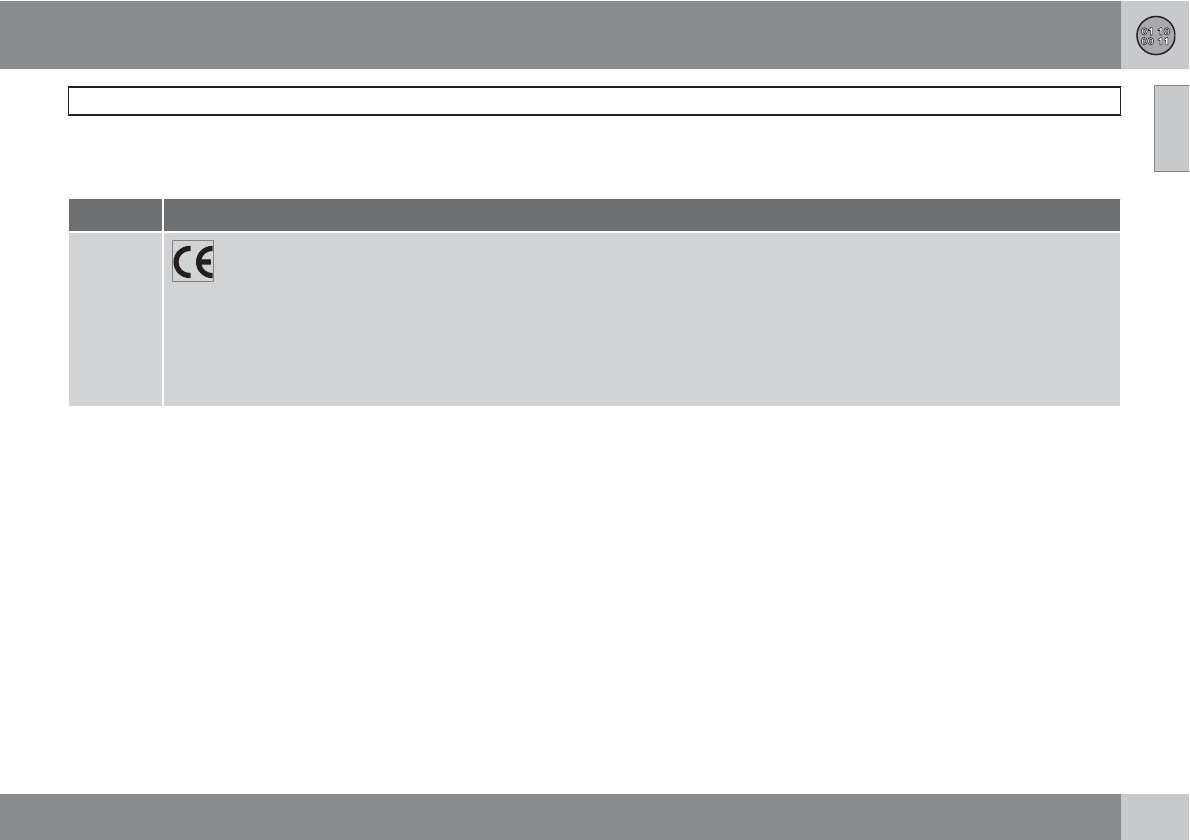This screenshot has height=840, width=1190.
Task: Click inside the empty outlined title box
Action: [594, 101]
